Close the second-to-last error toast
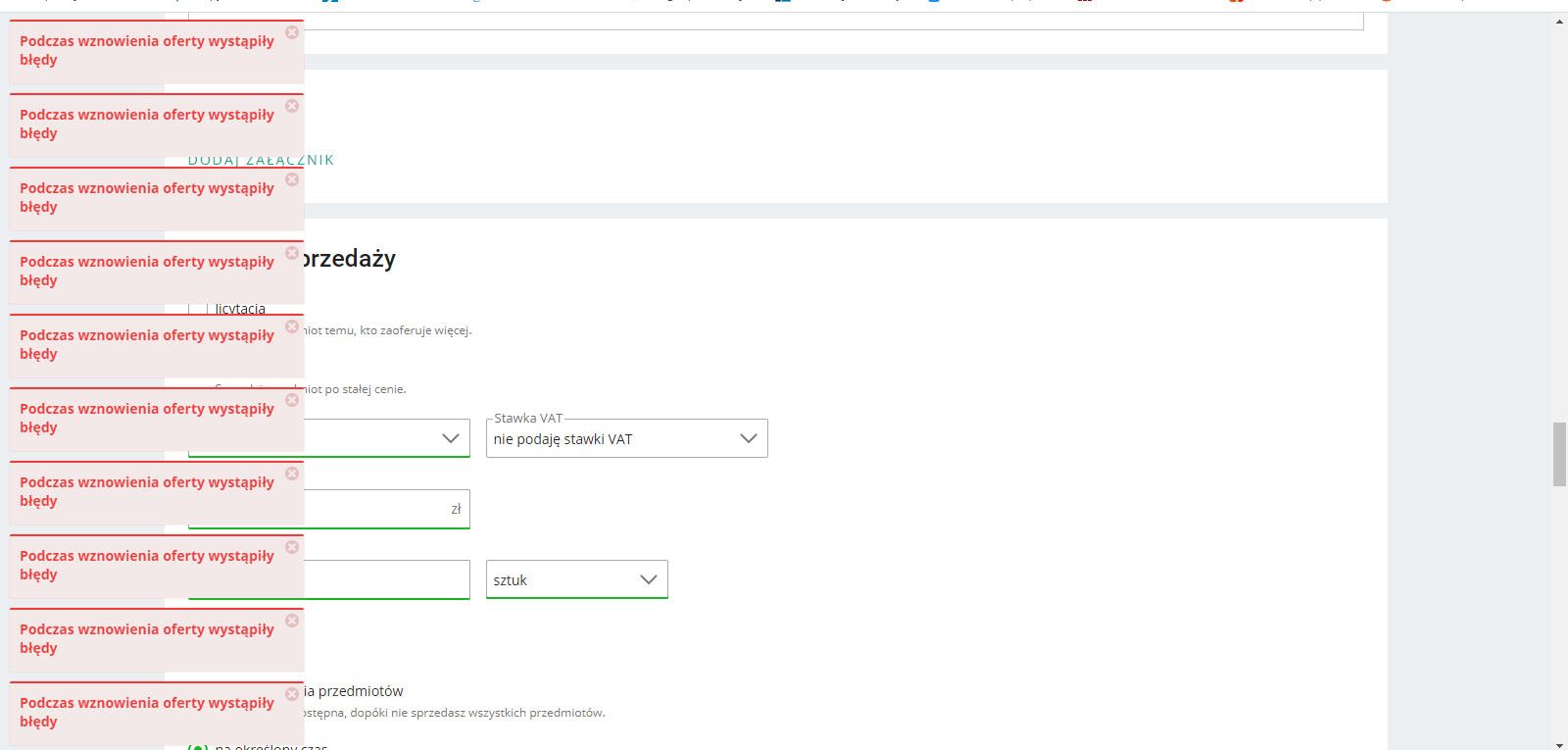Screen dimensions: 1568x750 pyautogui.click(x=292, y=621)
